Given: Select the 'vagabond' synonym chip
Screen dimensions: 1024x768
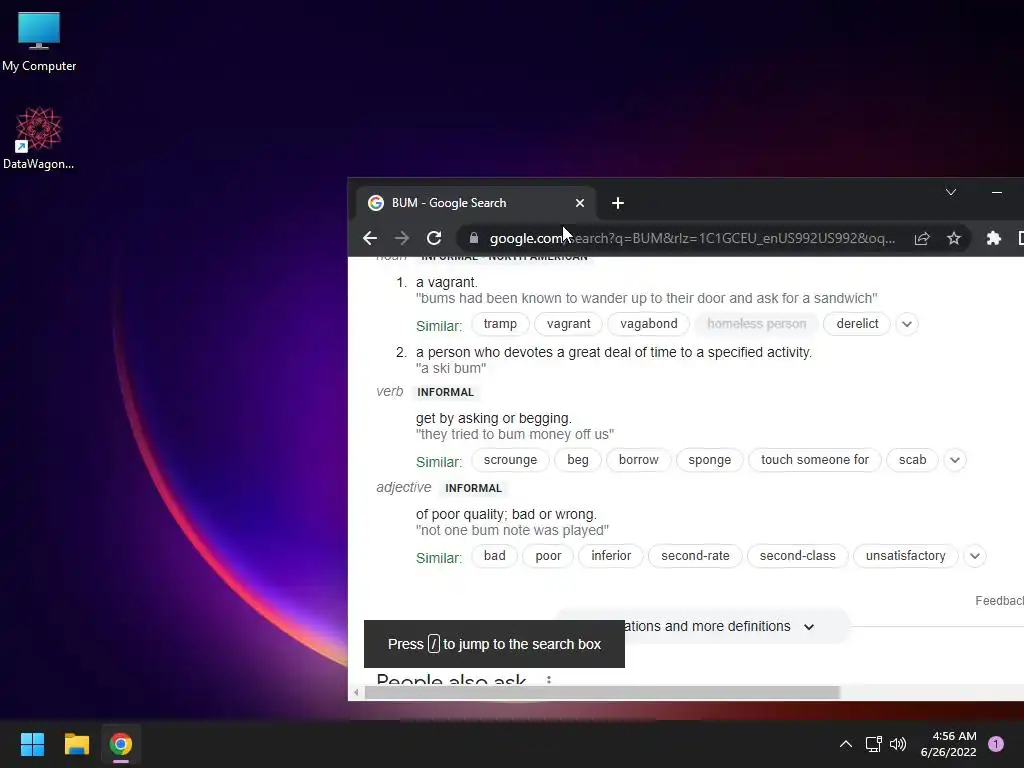Looking at the screenshot, I should [648, 324].
